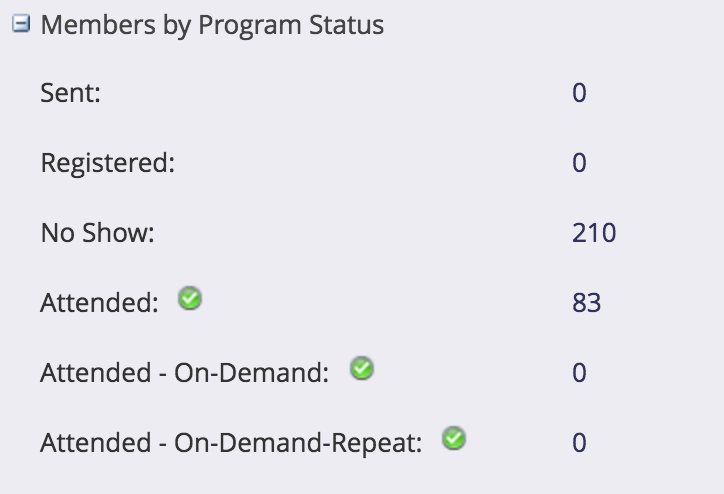Click the Attended status label

point(99,303)
